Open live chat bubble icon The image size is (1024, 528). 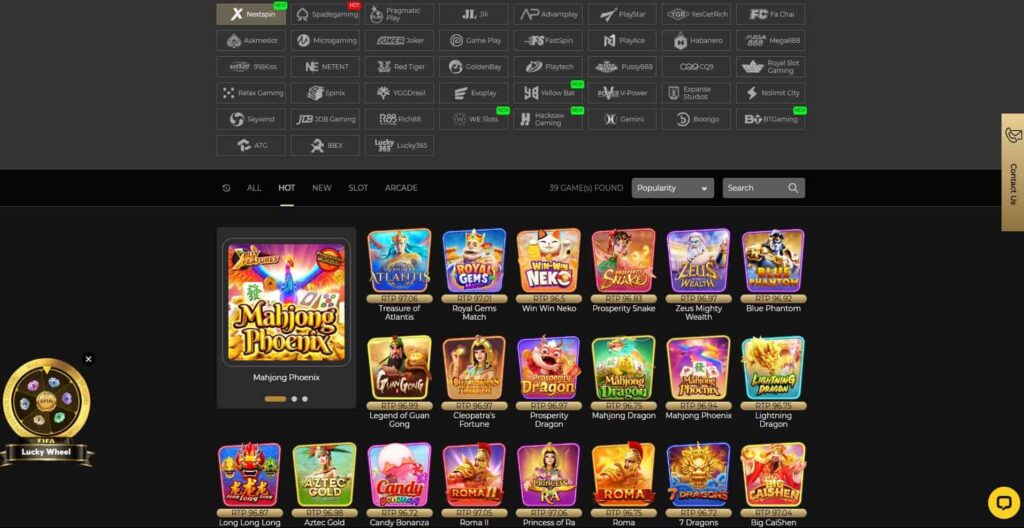pos(1004,503)
